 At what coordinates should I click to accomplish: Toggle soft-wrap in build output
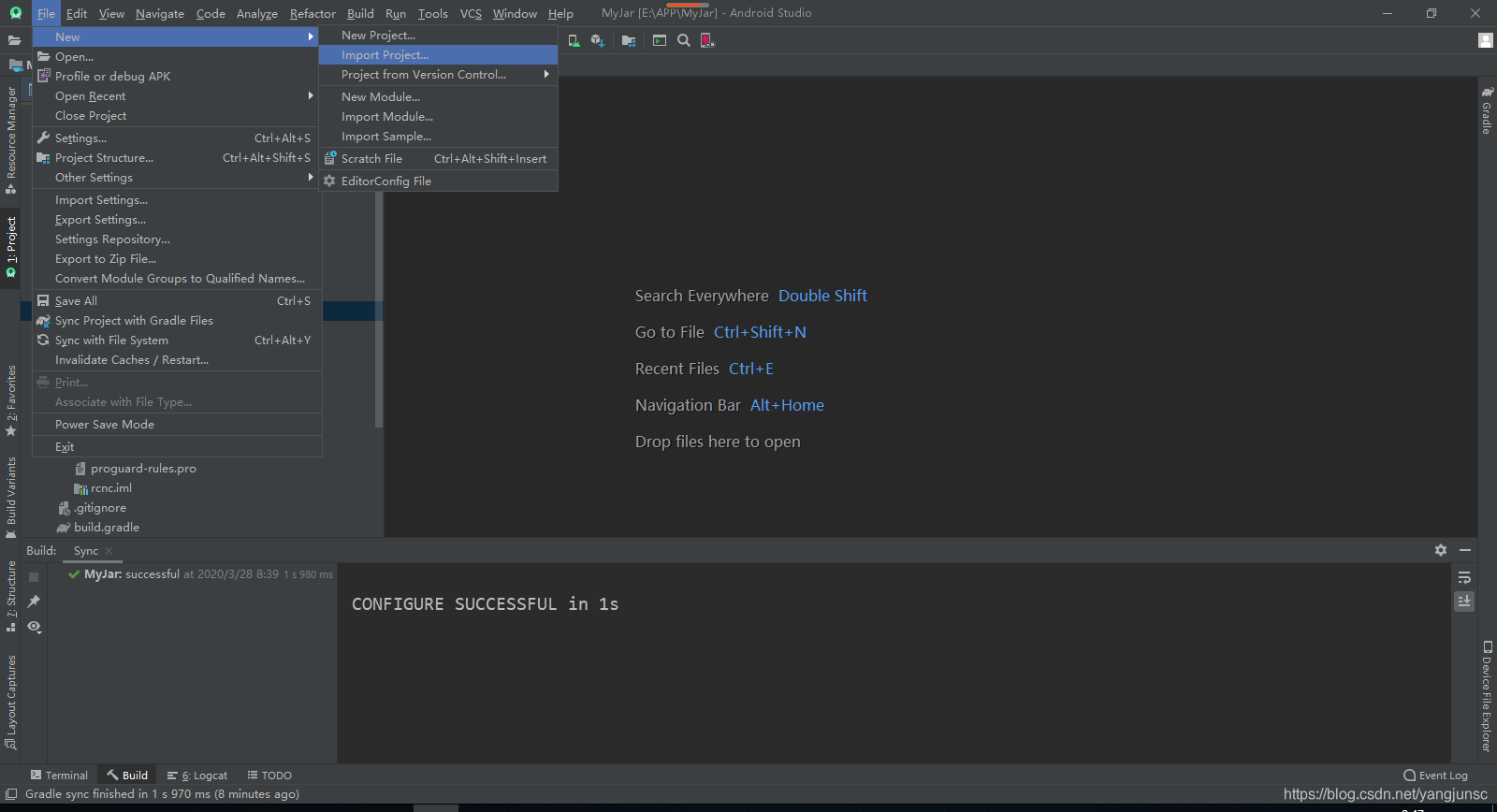1464,577
